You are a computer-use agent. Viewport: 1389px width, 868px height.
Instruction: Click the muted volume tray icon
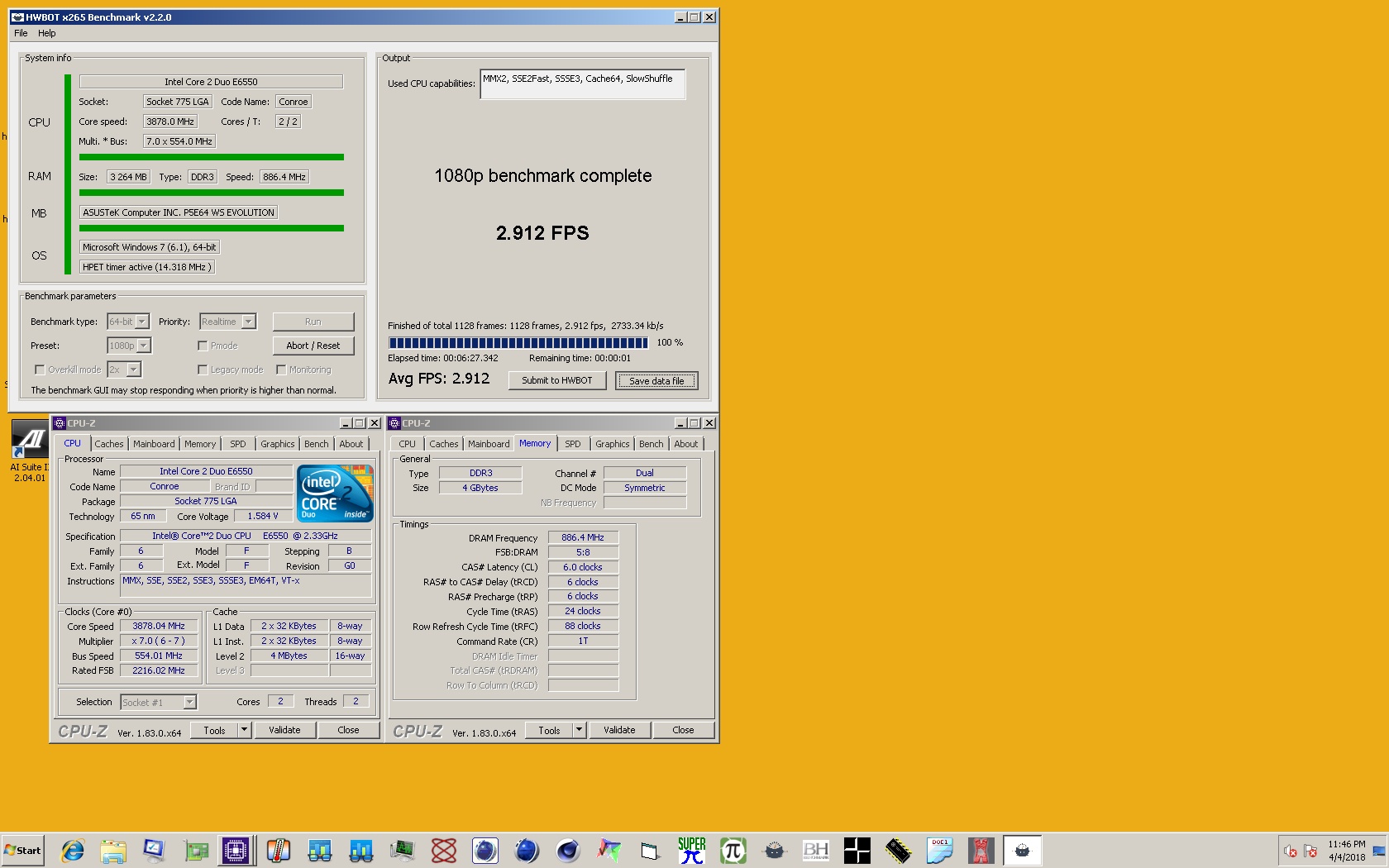(x=1291, y=851)
